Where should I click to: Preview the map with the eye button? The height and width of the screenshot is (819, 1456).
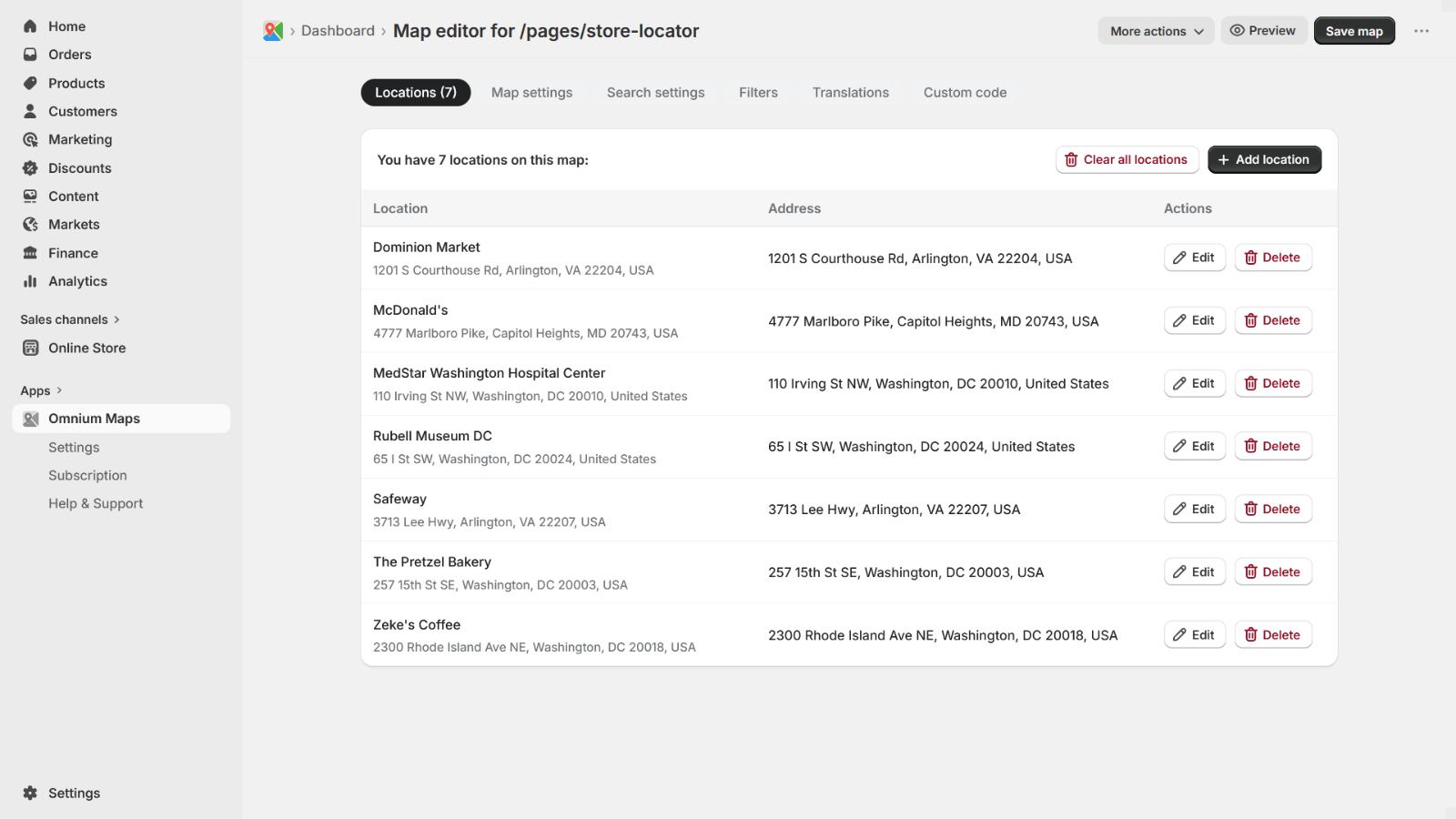coord(1263,31)
